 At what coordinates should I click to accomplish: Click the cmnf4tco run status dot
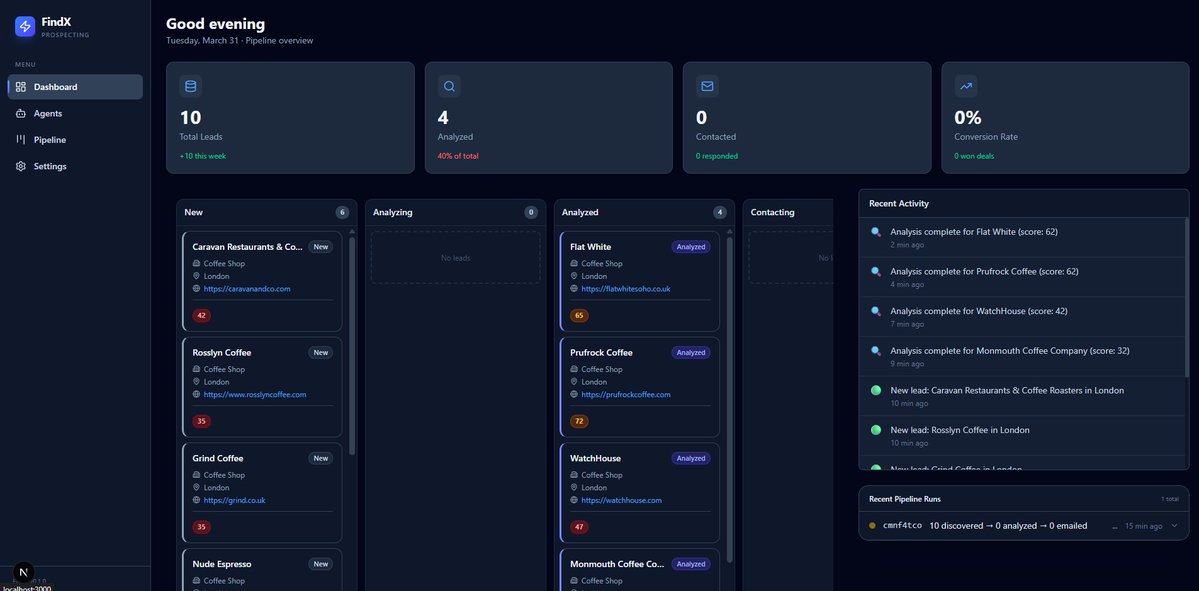[x=872, y=526]
